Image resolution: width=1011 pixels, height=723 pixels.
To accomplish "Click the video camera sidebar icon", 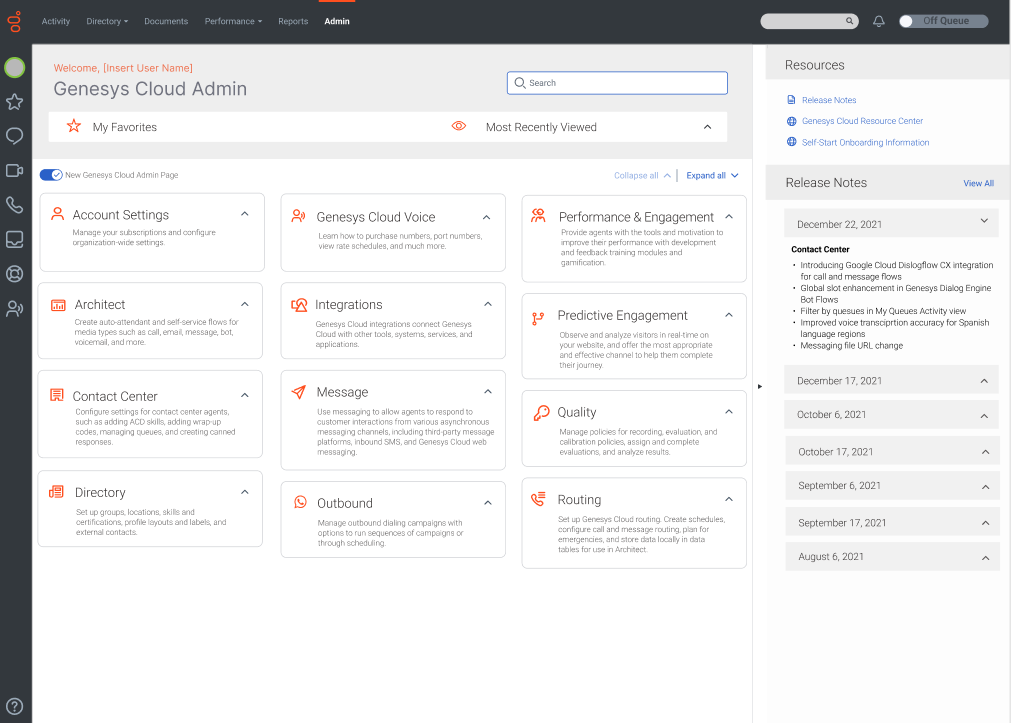I will point(15,171).
